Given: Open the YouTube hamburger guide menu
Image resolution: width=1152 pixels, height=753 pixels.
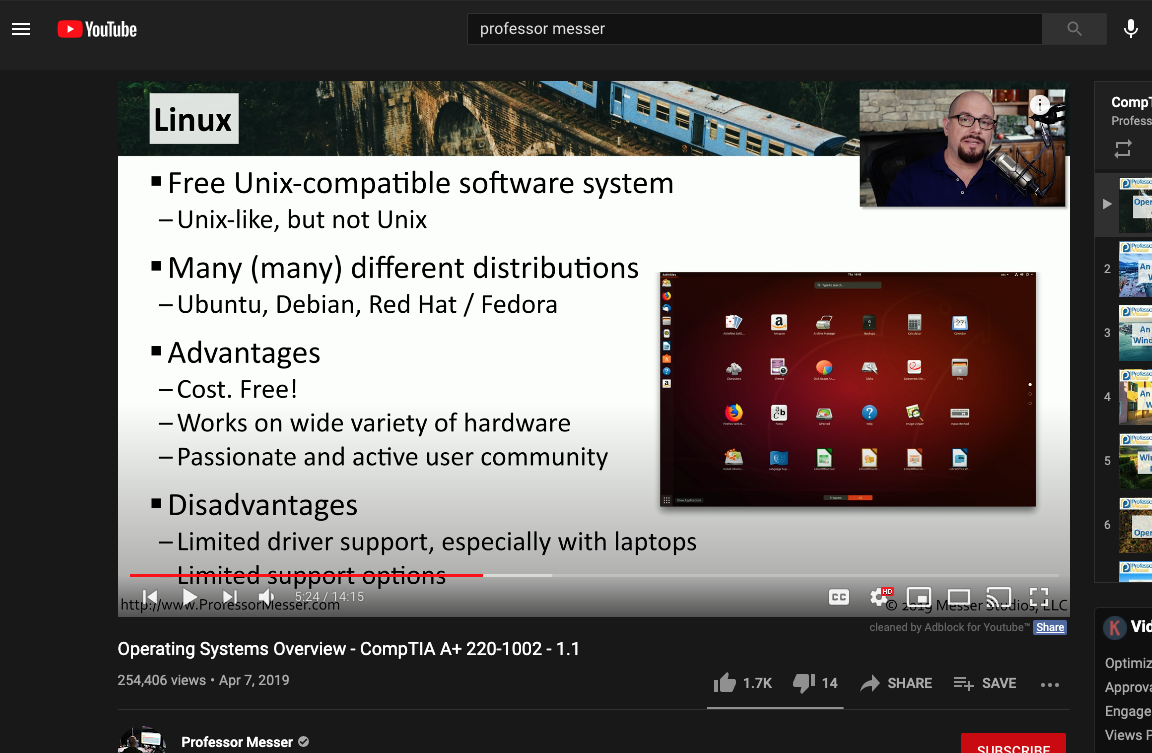Looking at the screenshot, I should (x=21, y=29).
